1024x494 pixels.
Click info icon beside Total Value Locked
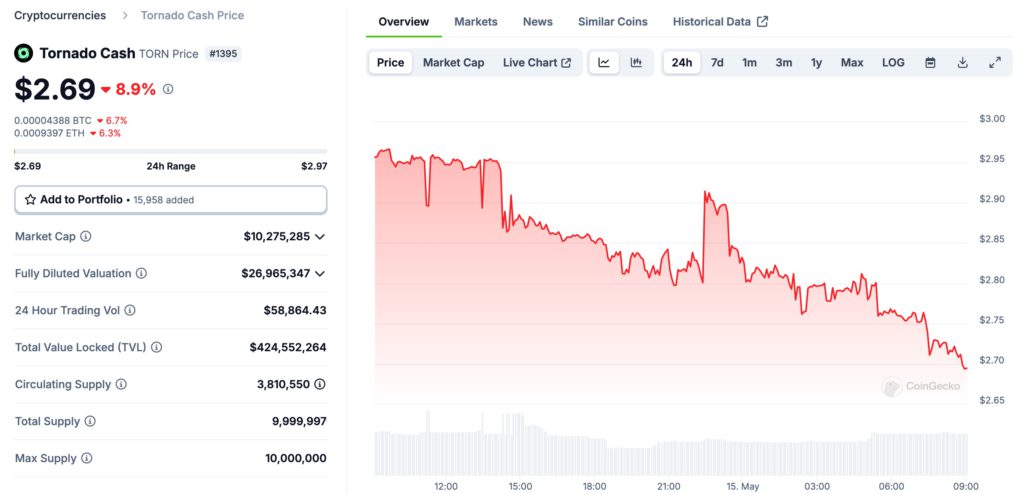156,347
